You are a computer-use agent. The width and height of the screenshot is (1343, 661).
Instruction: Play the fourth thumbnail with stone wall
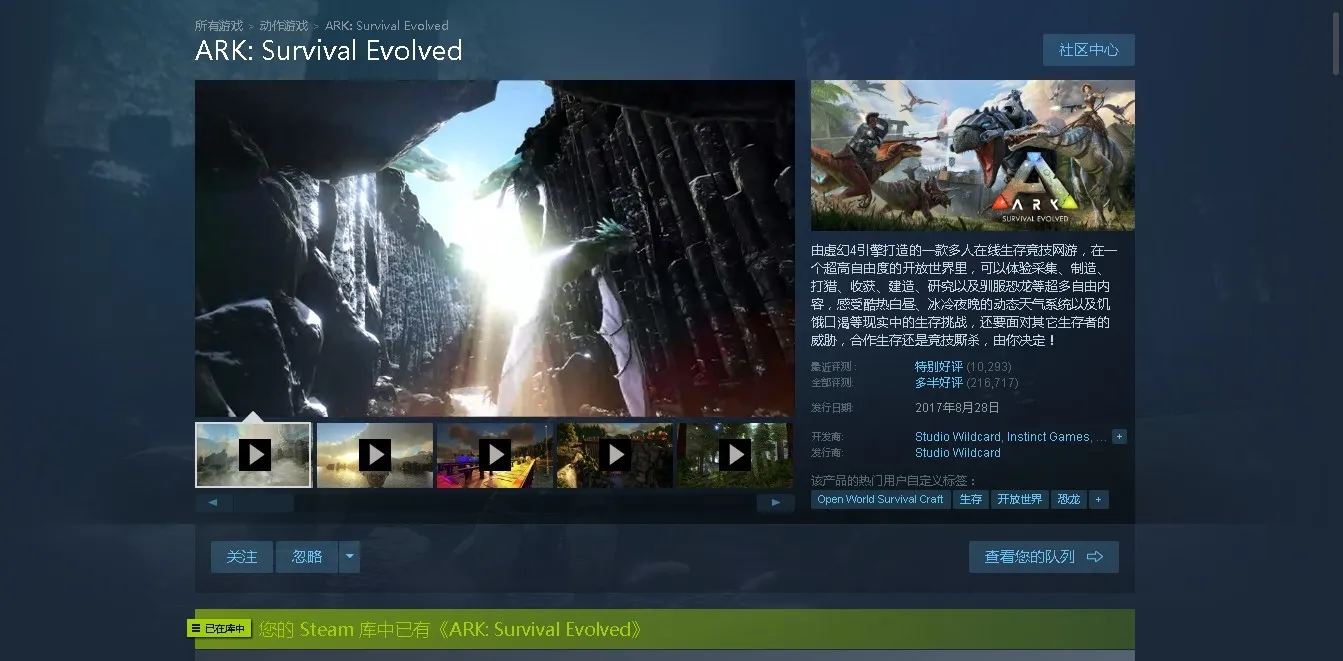tap(614, 455)
